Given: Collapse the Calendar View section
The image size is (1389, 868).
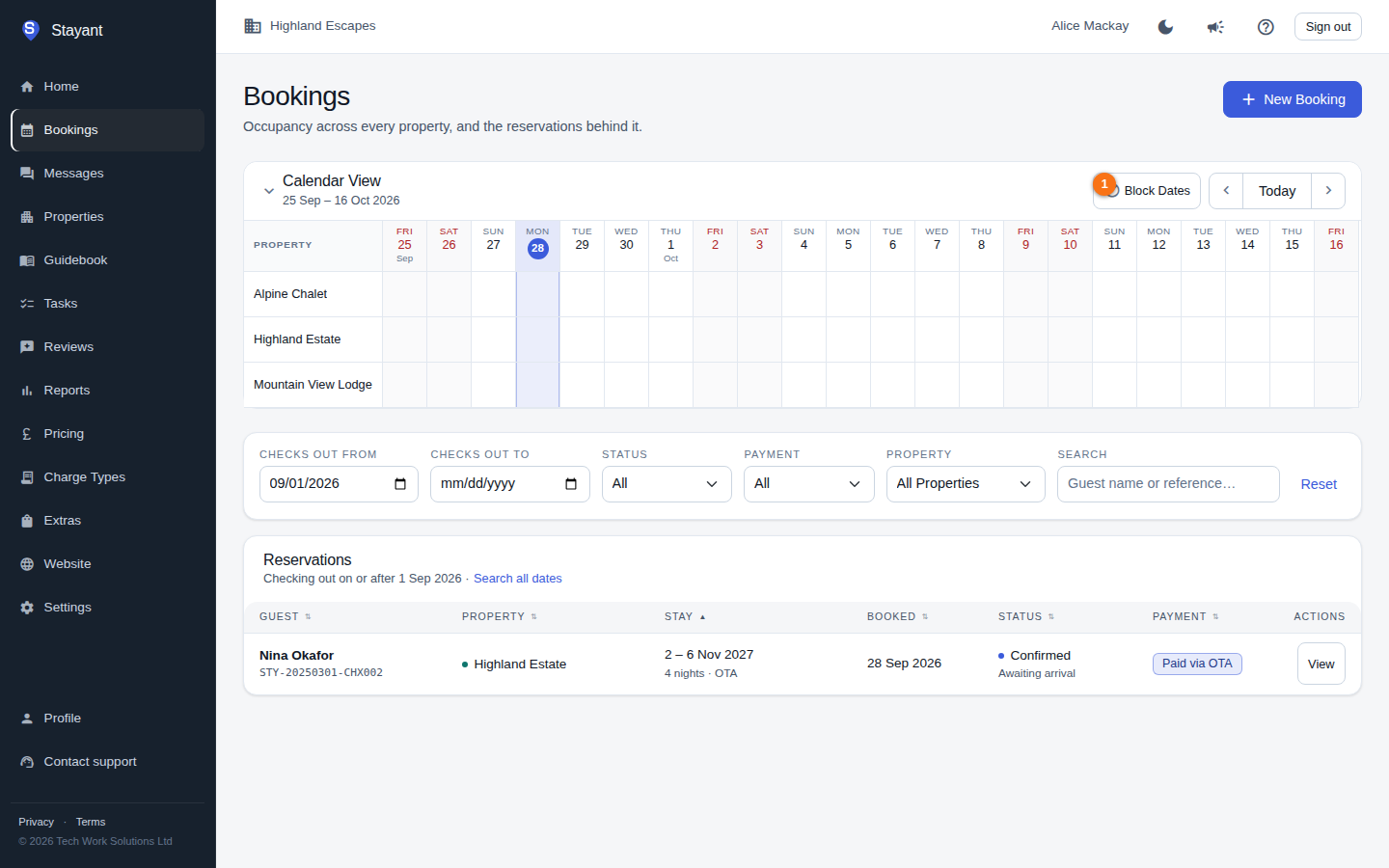Looking at the screenshot, I should tap(269, 191).
